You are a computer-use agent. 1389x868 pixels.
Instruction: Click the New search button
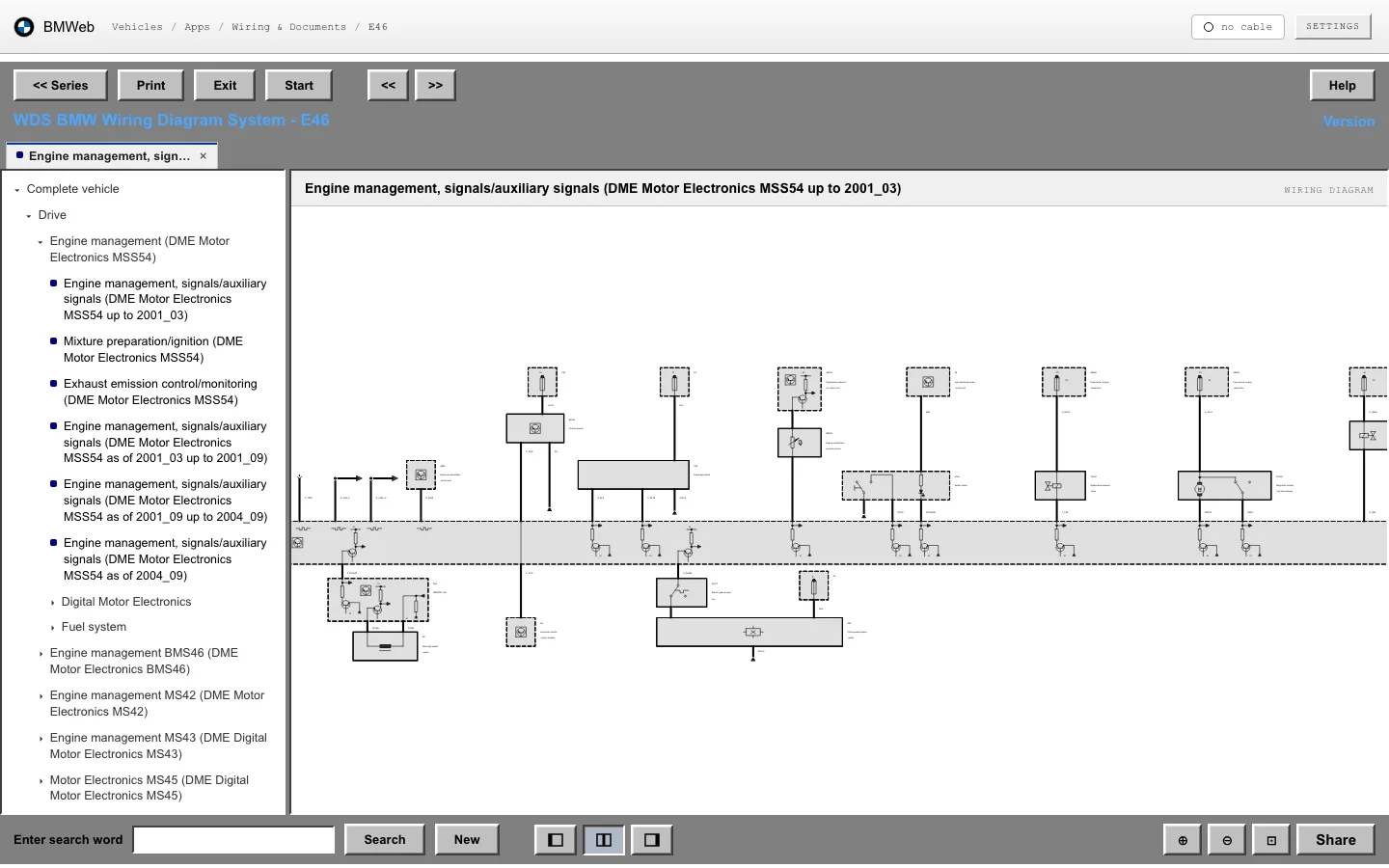click(467, 840)
